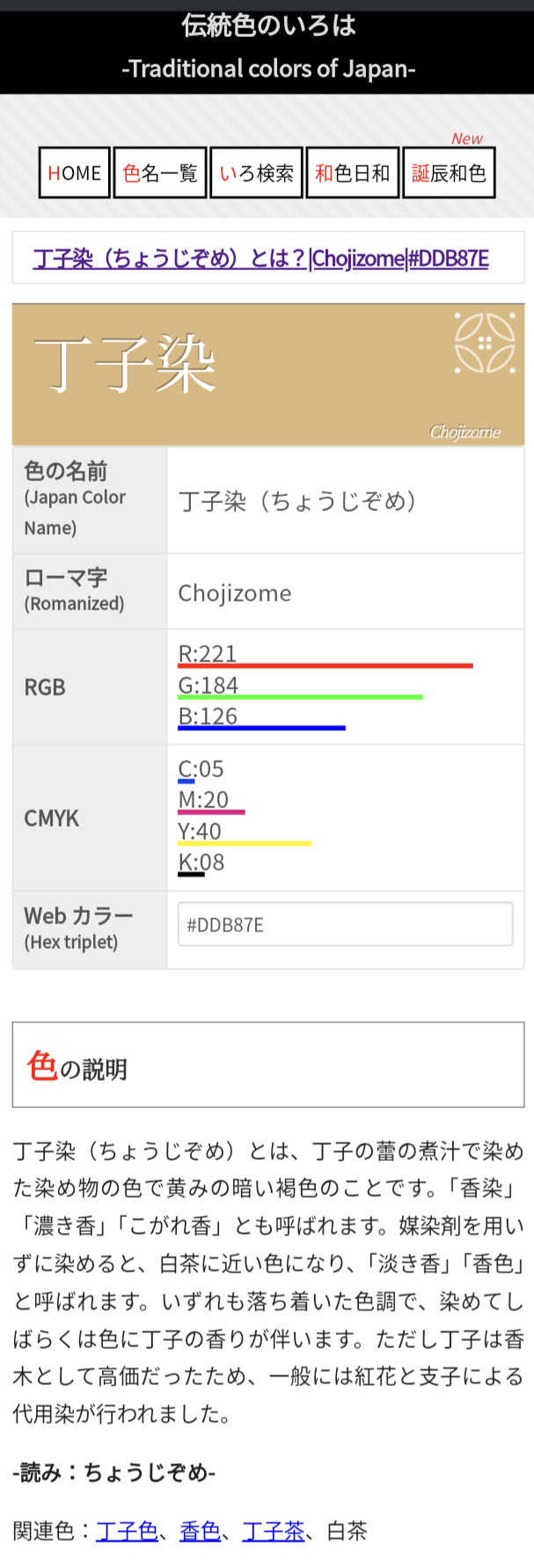Click the 丁子染 tan color banner

coord(268,375)
